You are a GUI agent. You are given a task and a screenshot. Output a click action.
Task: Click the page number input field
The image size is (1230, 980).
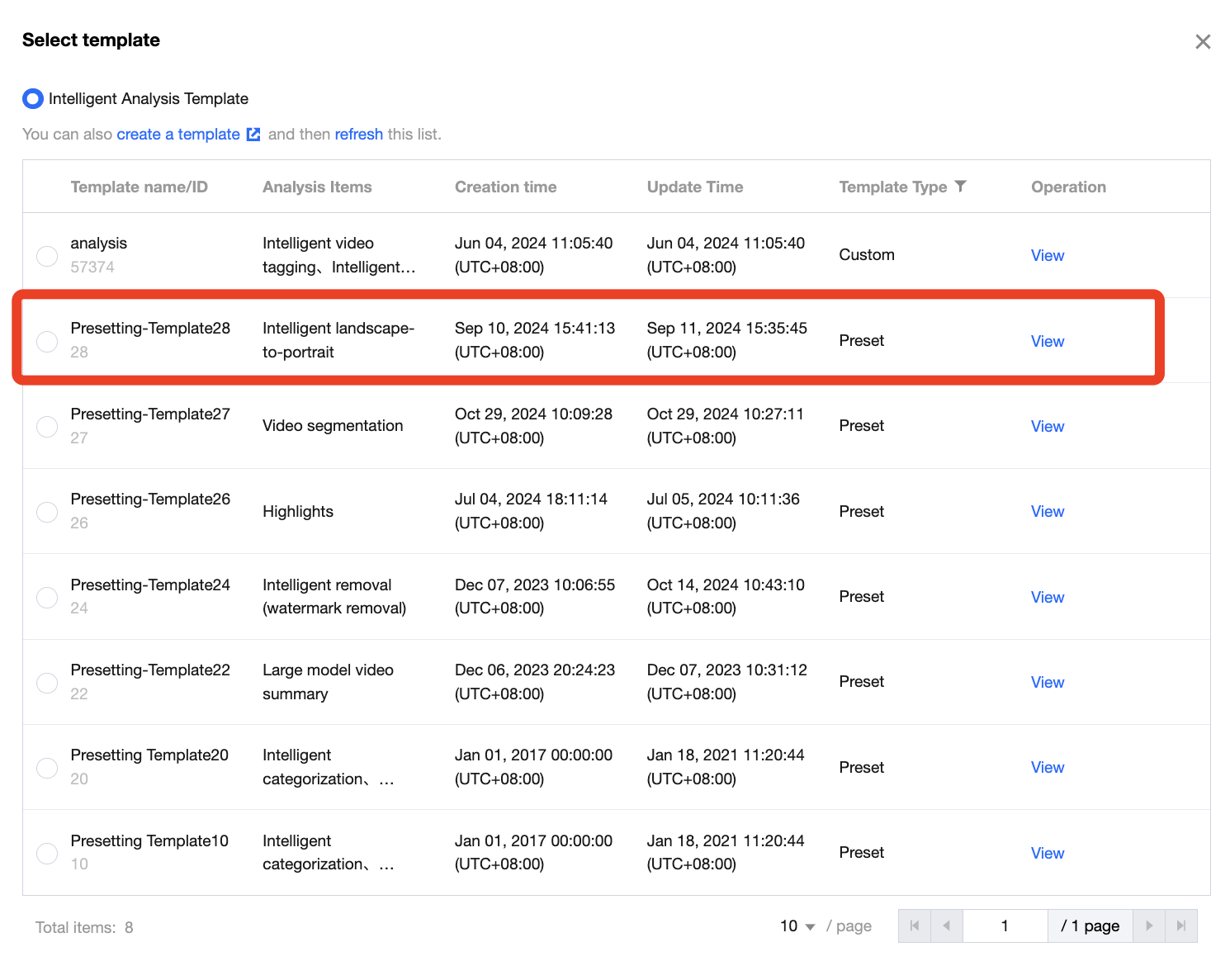tap(1005, 926)
